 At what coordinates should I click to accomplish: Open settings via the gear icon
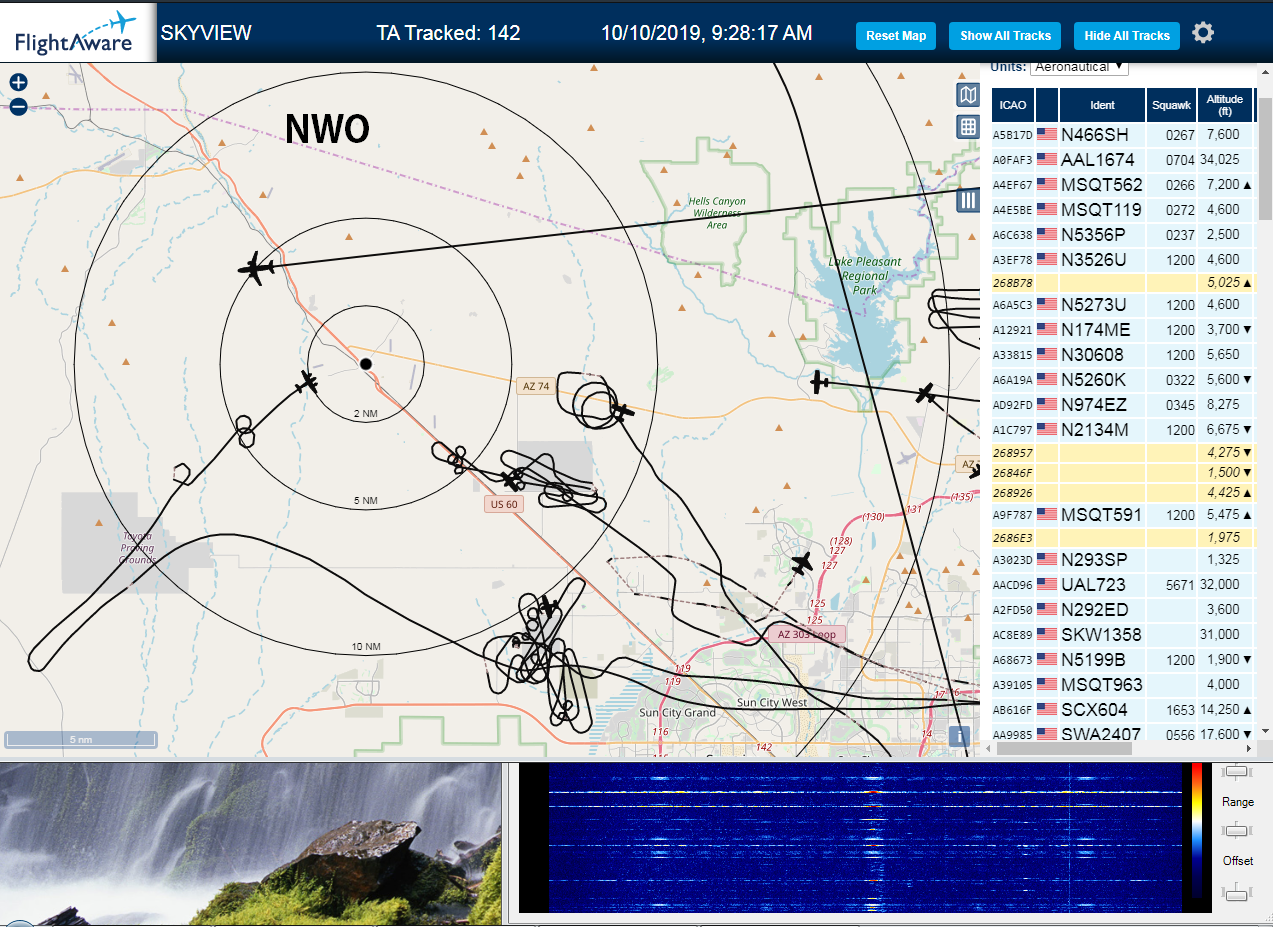coord(1203,33)
